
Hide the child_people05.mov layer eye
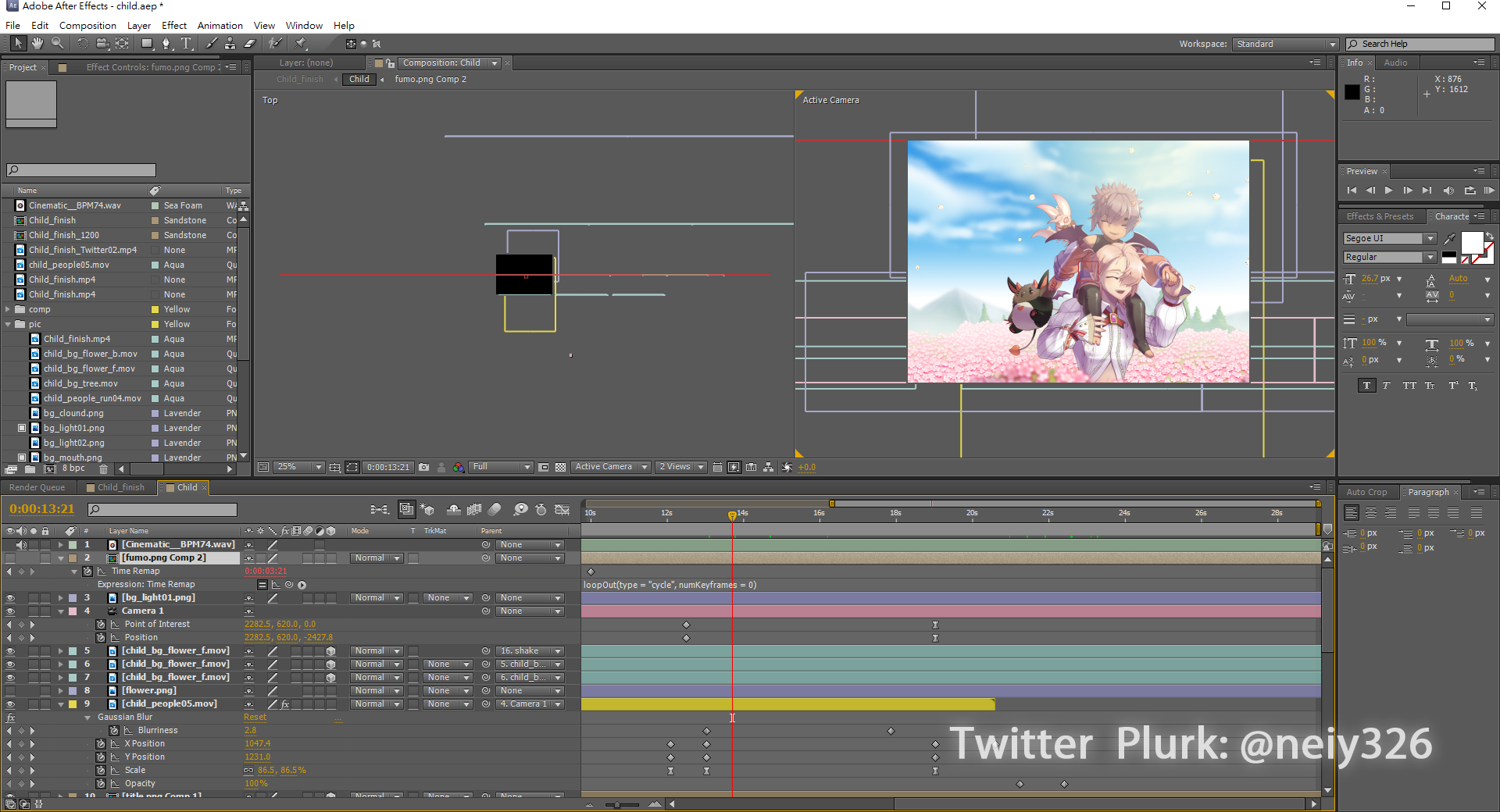(10, 703)
